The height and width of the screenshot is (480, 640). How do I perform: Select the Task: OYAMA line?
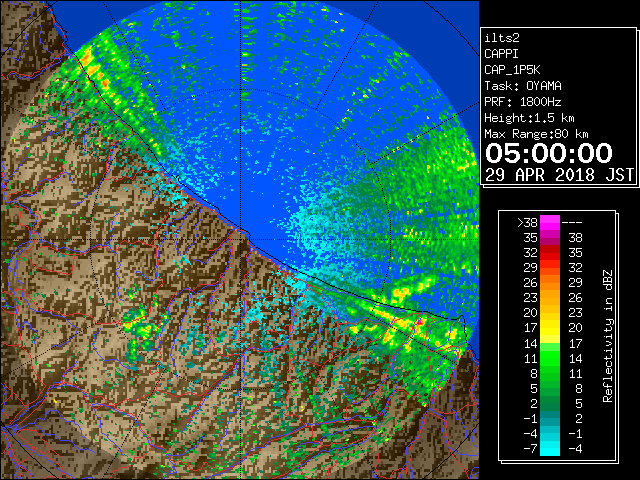coord(523,86)
